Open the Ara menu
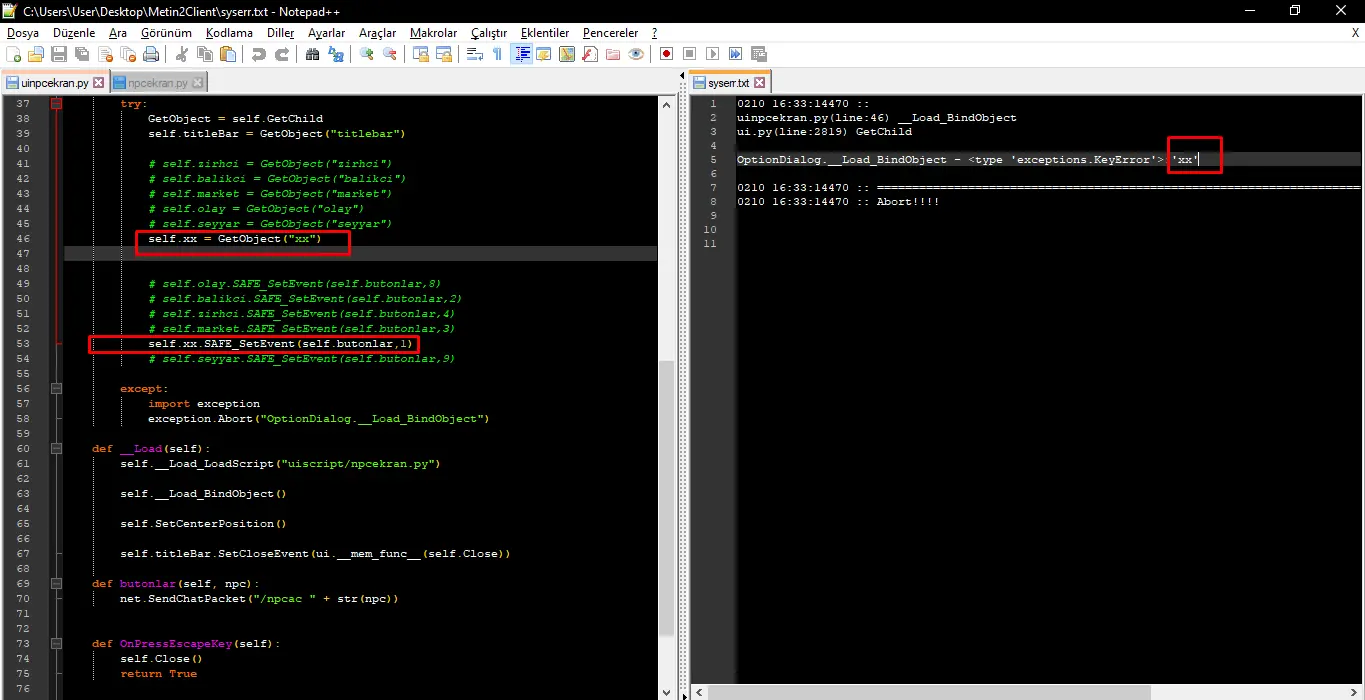1365x700 pixels. 118,33
